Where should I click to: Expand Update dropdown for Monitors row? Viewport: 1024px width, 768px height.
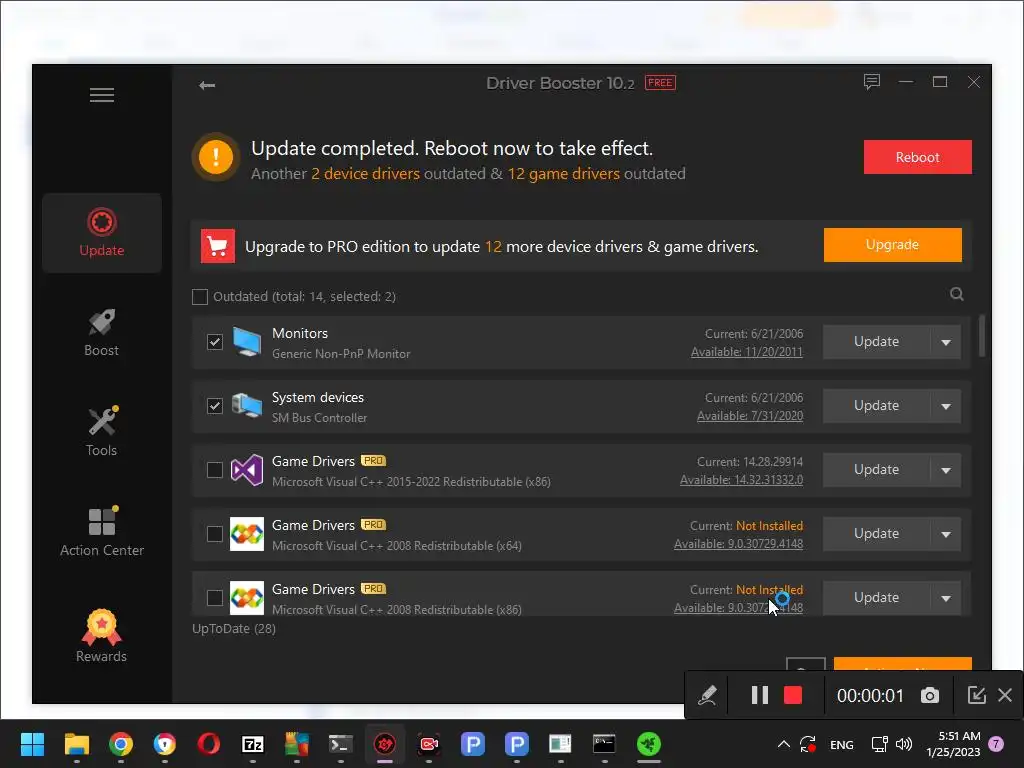pyautogui.click(x=946, y=342)
